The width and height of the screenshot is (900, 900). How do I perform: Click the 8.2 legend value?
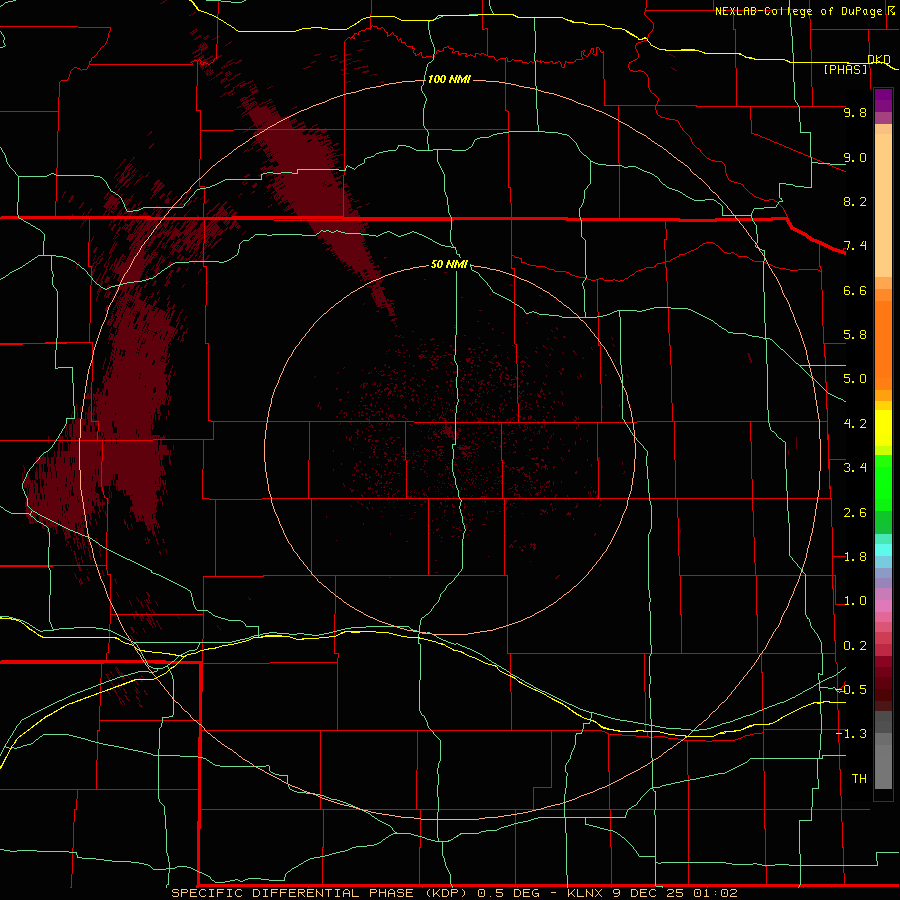[x=855, y=201]
